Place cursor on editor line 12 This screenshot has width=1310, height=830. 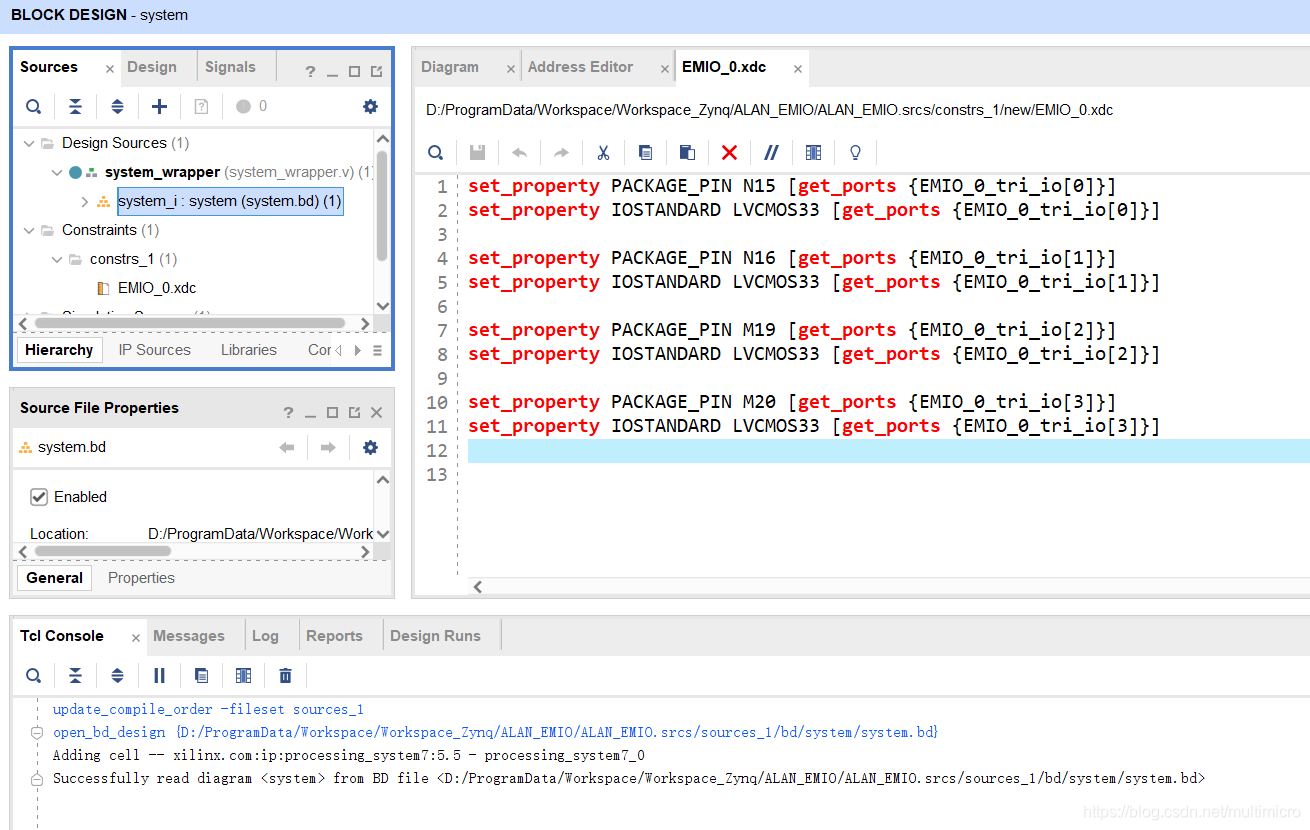(x=888, y=451)
